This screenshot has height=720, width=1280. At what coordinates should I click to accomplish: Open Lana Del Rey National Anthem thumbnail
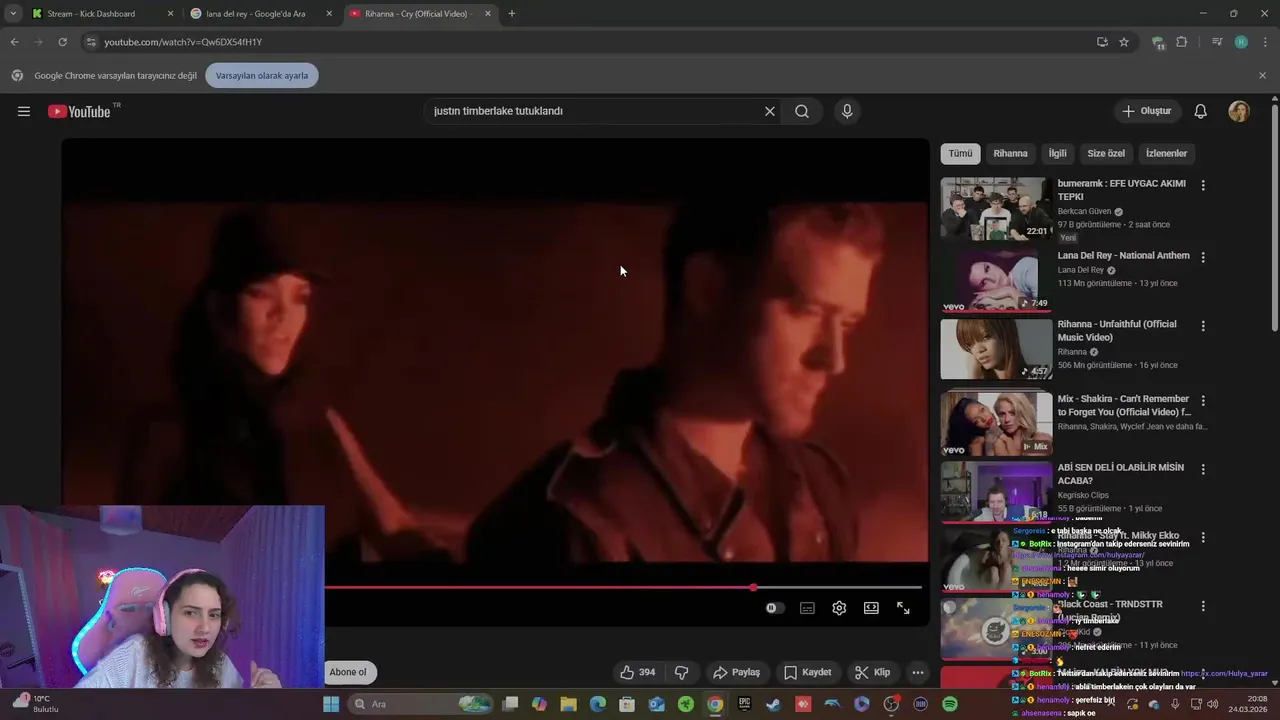[x=996, y=279]
